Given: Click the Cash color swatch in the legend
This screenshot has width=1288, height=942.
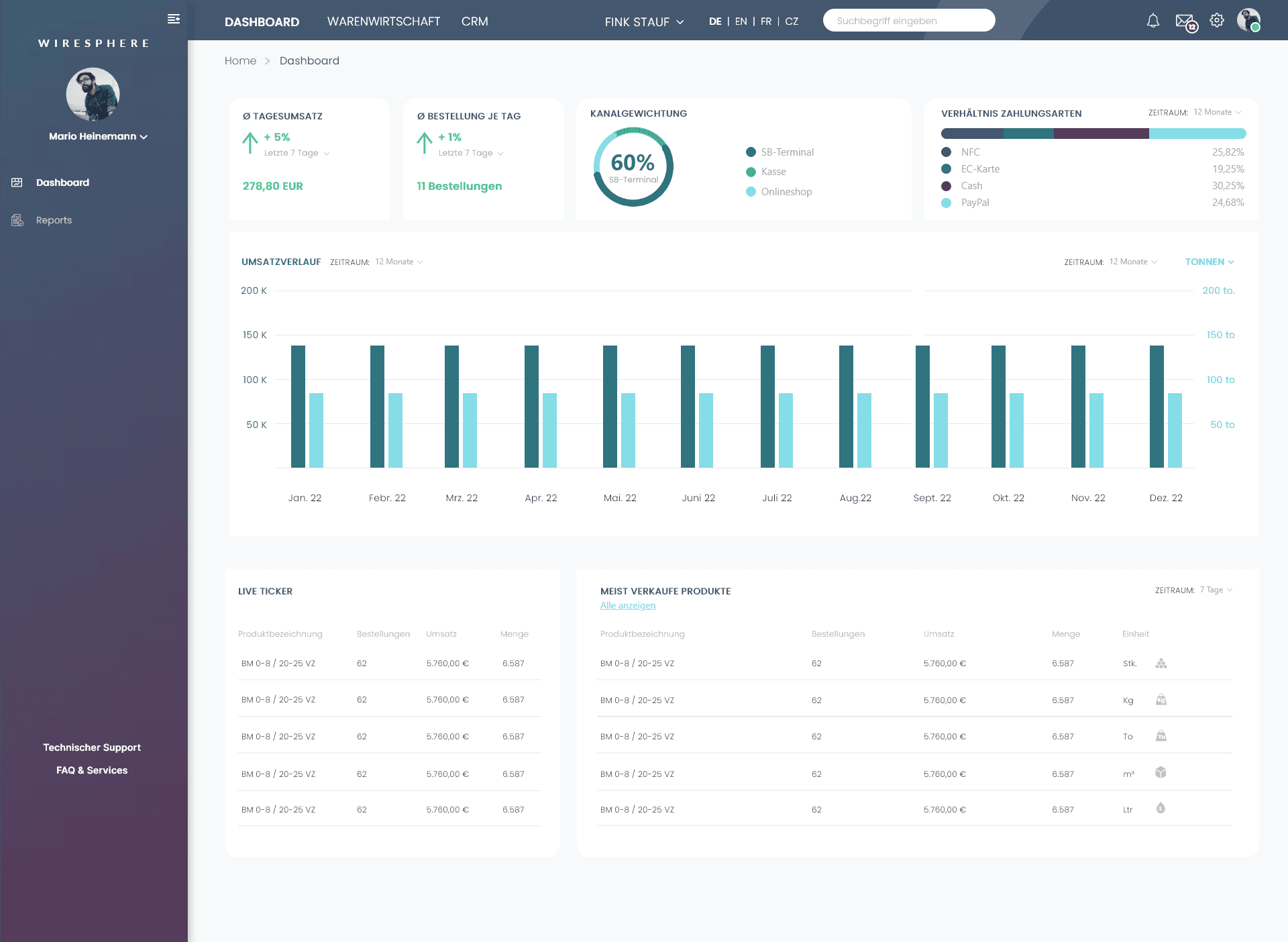Looking at the screenshot, I should 947,186.
